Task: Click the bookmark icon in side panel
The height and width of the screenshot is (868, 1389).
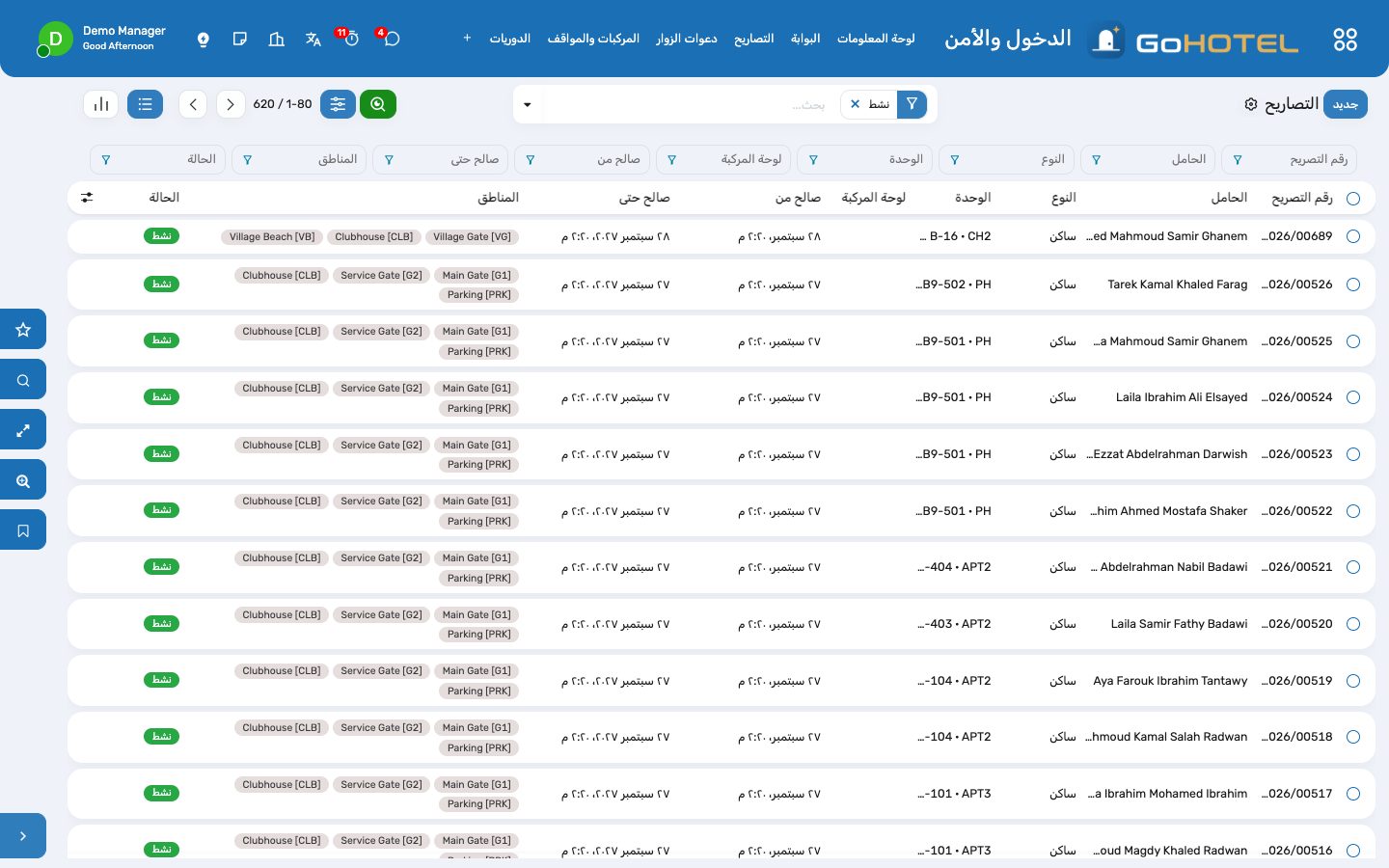Action: tap(23, 530)
